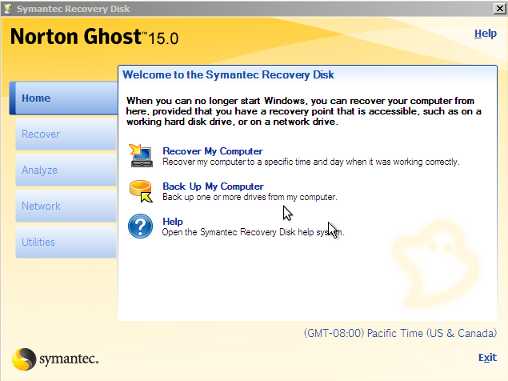Open the Recover My Computer link
This screenshot has height=381, width=508.
point(212,151)
